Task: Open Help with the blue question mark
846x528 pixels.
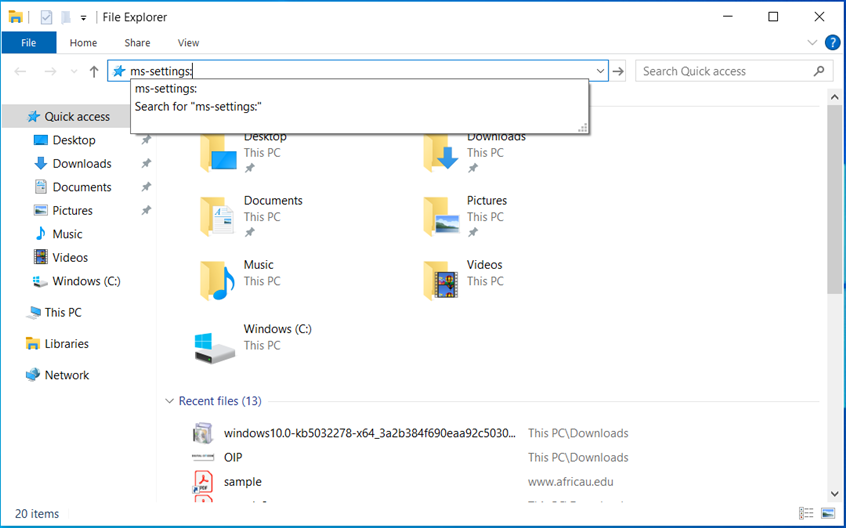Action: (833, 42)
